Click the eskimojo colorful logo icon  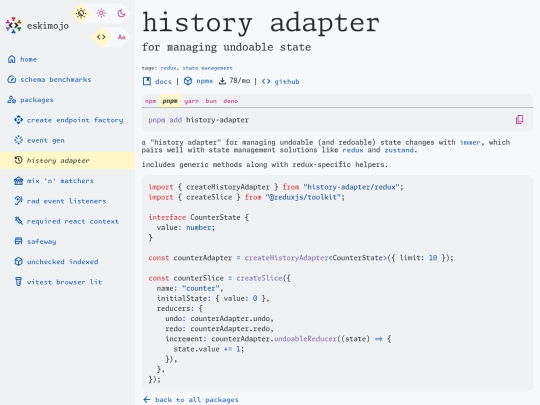[x=13, y=25]
